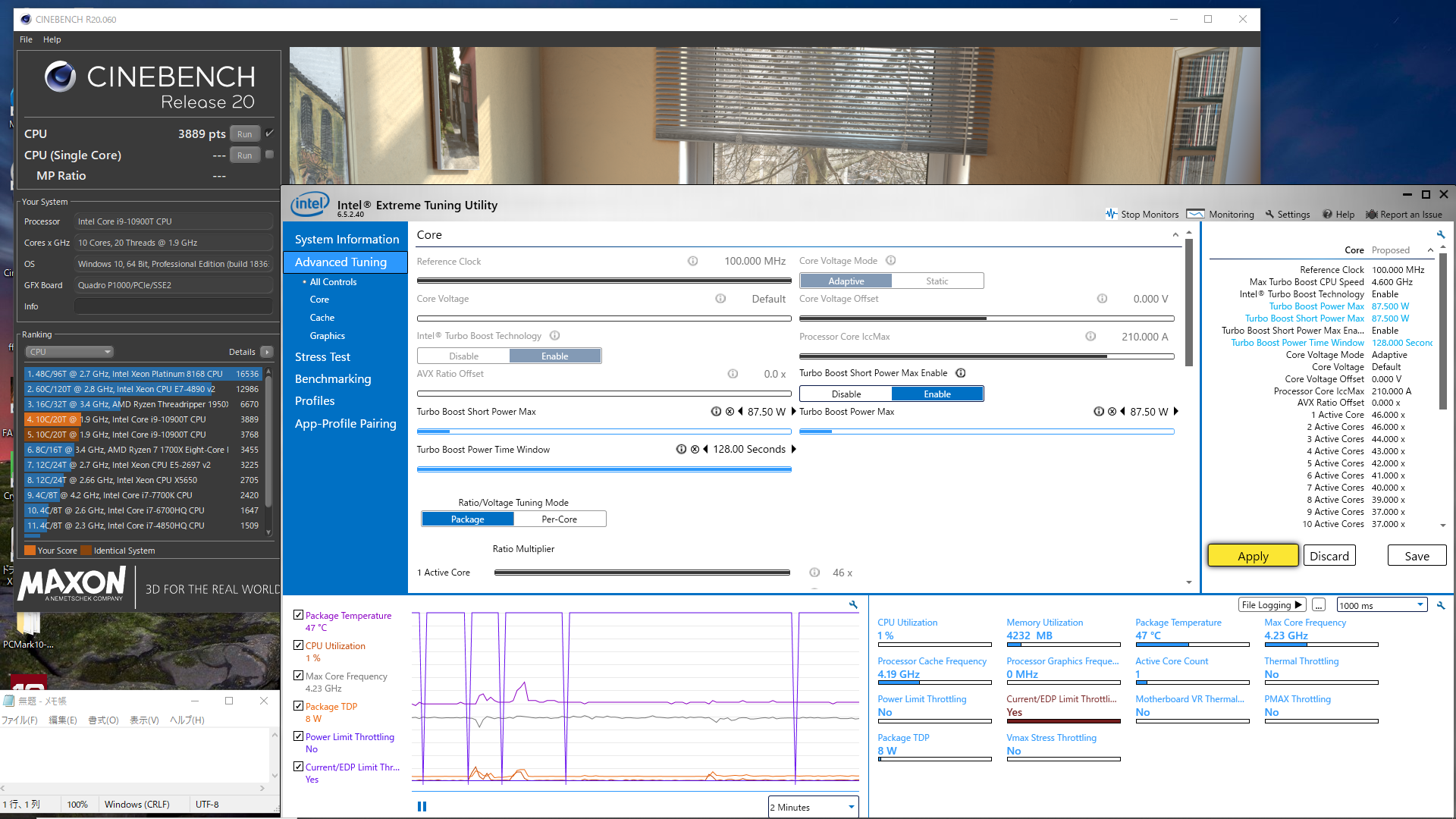Open wrench settings for monitor tiles
This screenshot has width=1456, height=819.
[1441, 605]
